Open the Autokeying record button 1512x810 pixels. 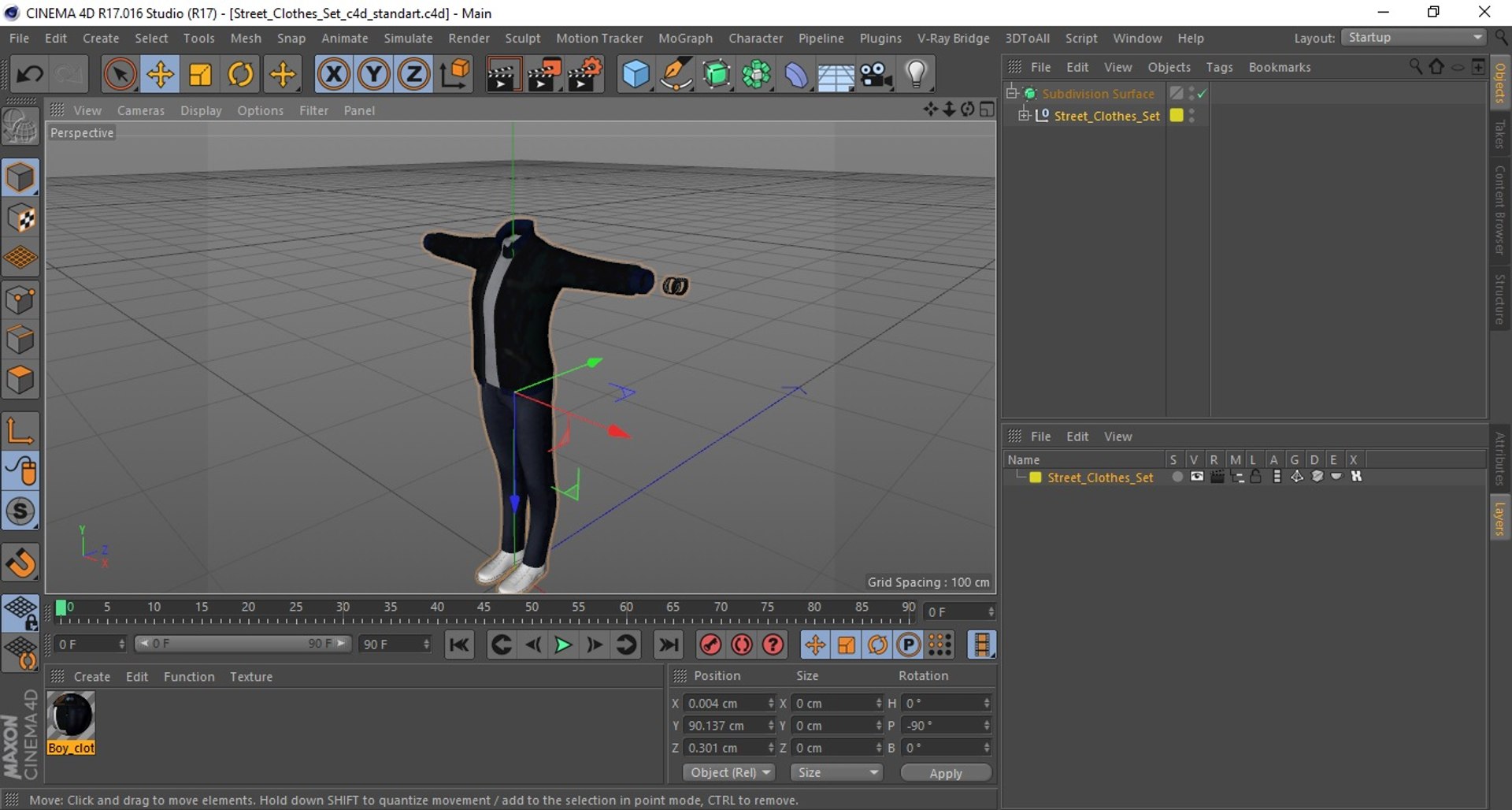tap(742, 645)
